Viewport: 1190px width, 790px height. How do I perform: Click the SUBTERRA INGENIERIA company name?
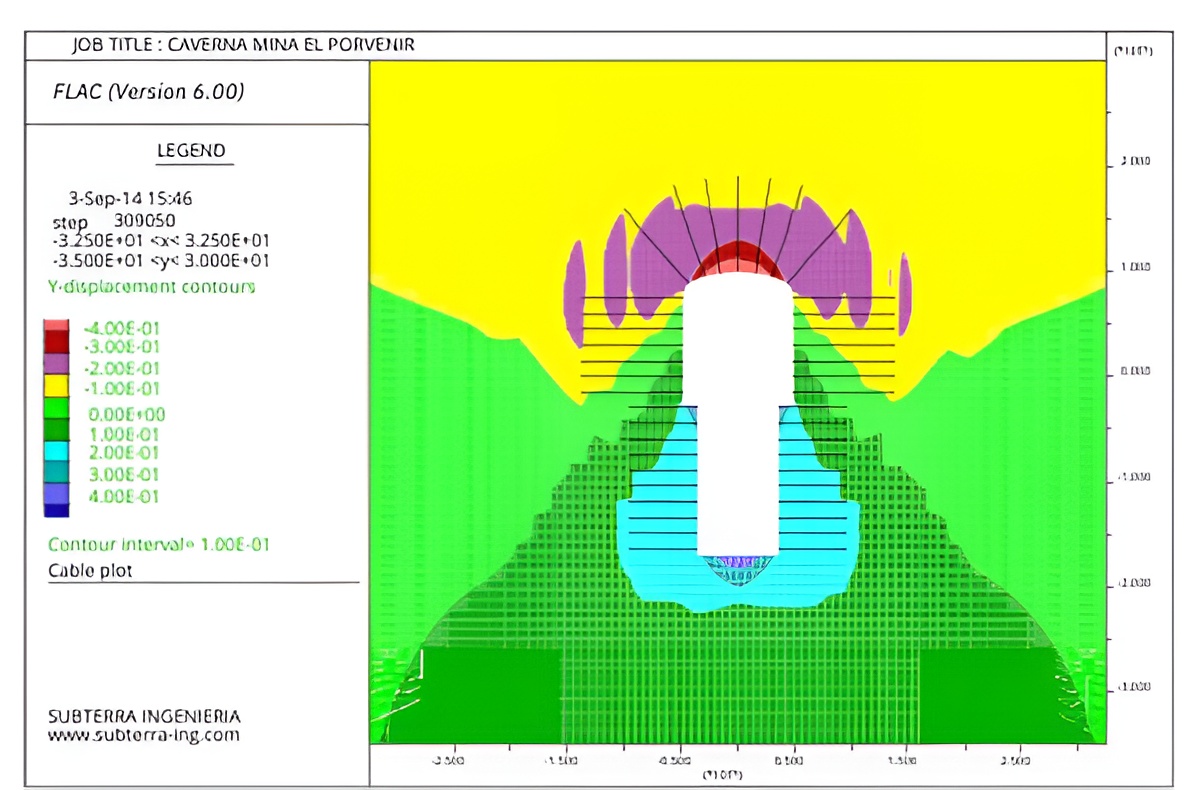click(x=144, y=717)
